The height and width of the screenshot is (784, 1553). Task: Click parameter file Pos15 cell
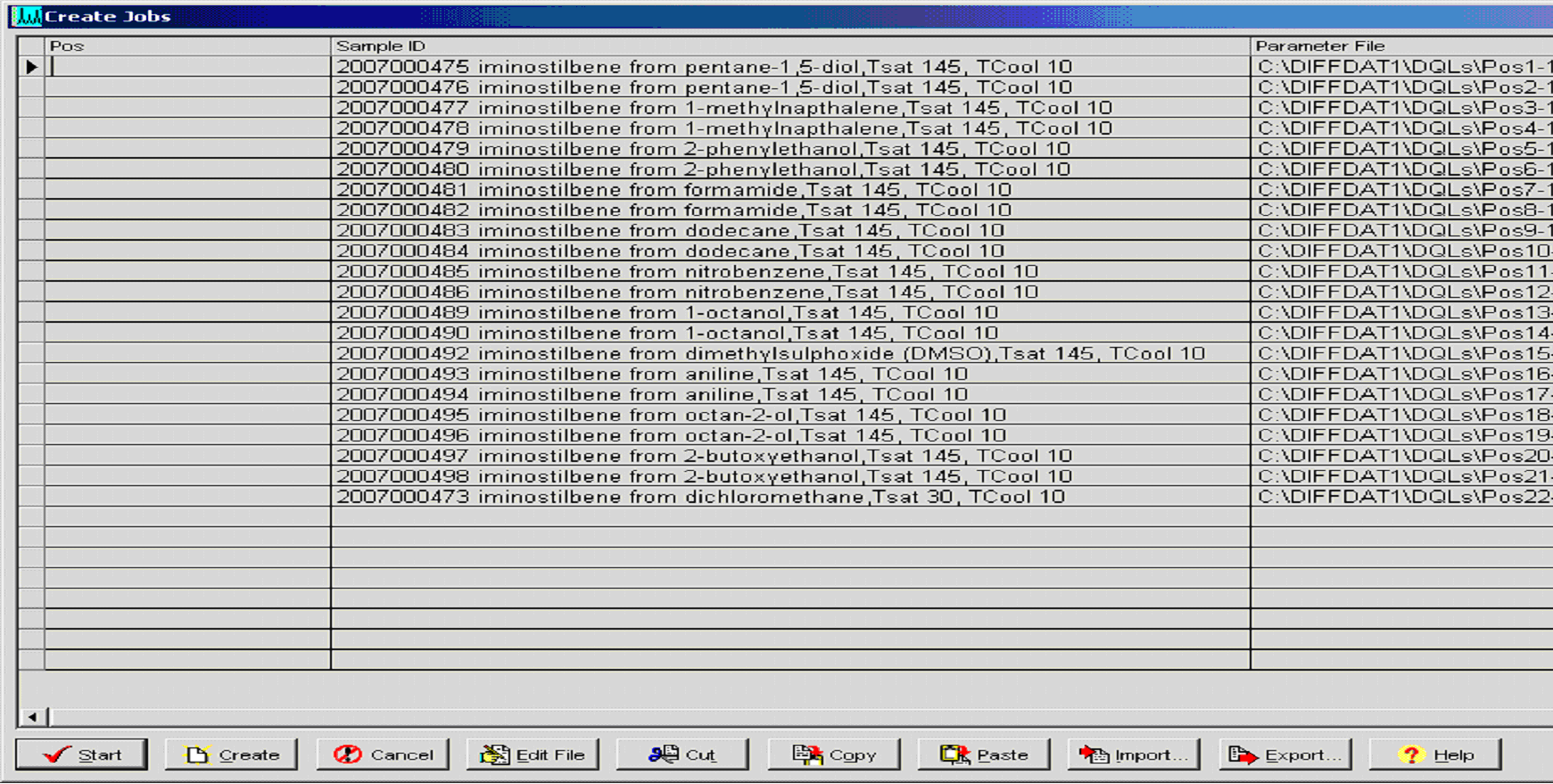(x=1402, y=354)
